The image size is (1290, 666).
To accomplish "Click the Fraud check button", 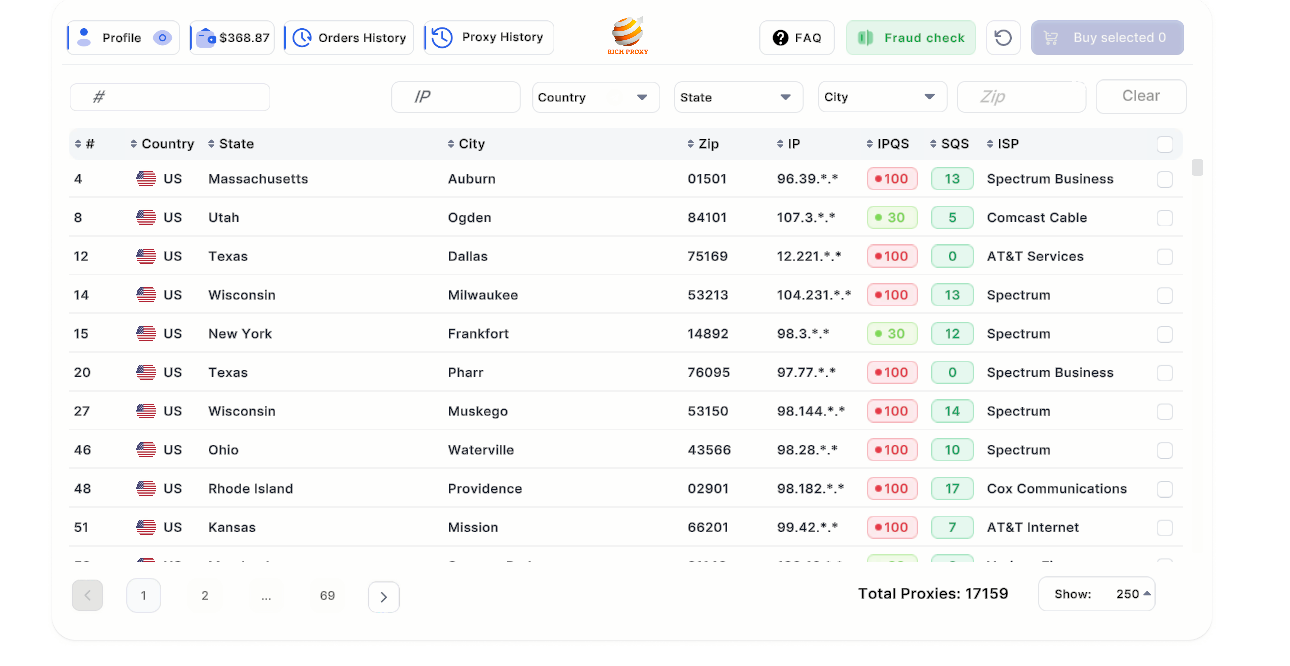I will coord(910,38).
